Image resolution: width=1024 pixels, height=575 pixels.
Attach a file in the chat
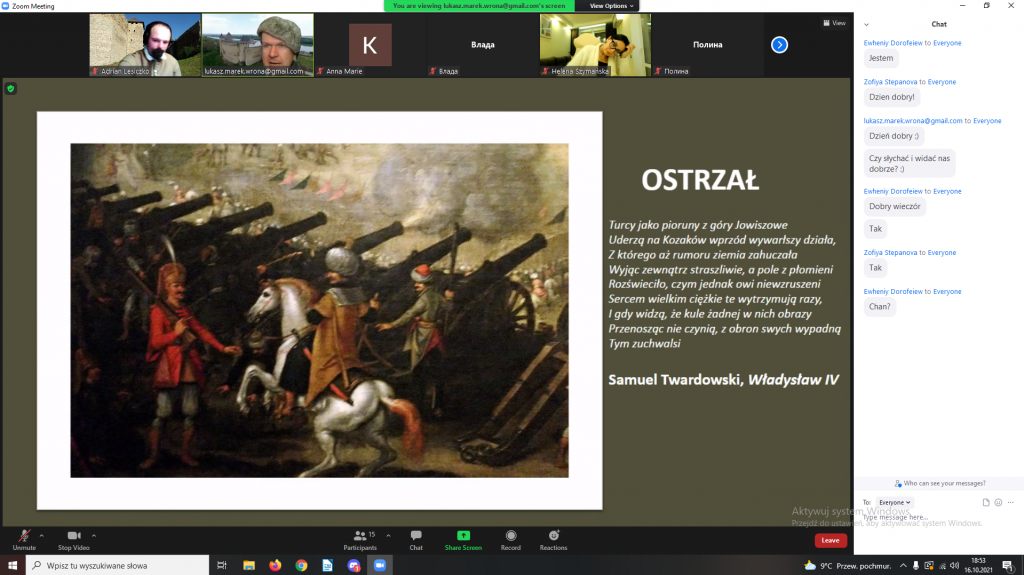coord(986,502)
